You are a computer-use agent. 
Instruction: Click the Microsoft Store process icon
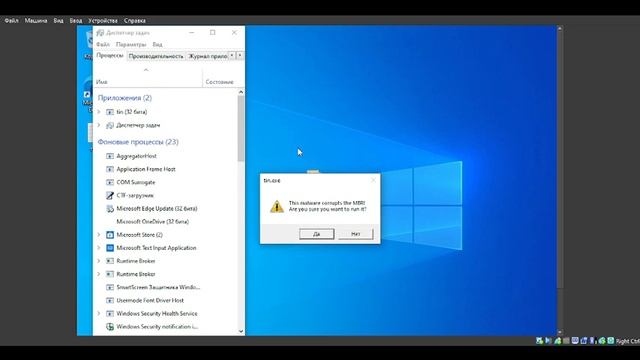(110, 235)
